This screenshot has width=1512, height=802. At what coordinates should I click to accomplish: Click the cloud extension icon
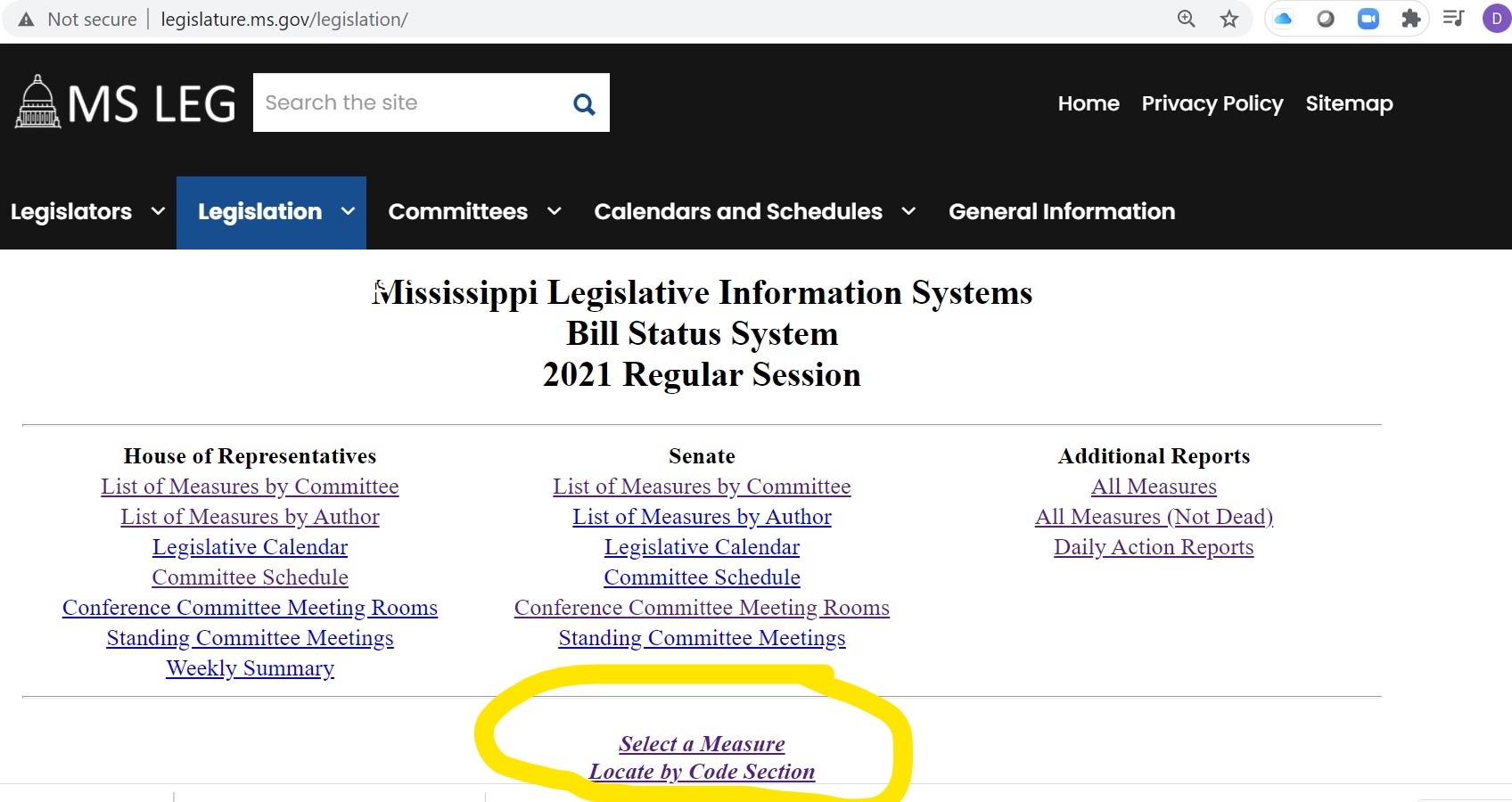(1283, 19)
